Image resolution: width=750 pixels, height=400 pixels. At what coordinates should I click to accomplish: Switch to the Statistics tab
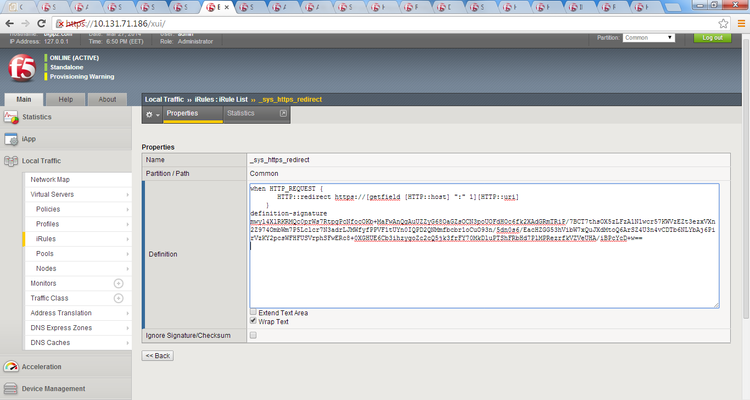tap(241, 113)
